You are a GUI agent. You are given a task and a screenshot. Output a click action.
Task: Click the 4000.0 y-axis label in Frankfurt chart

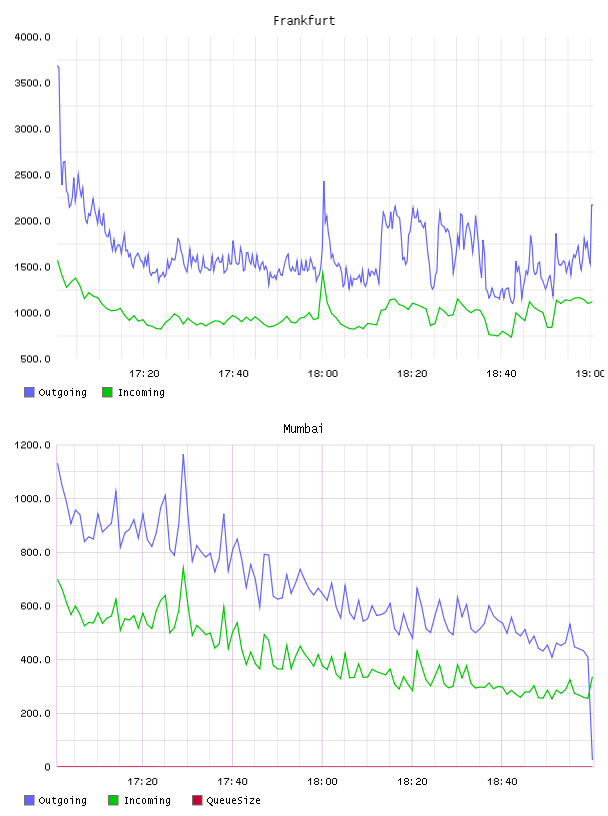pos(32,37)
